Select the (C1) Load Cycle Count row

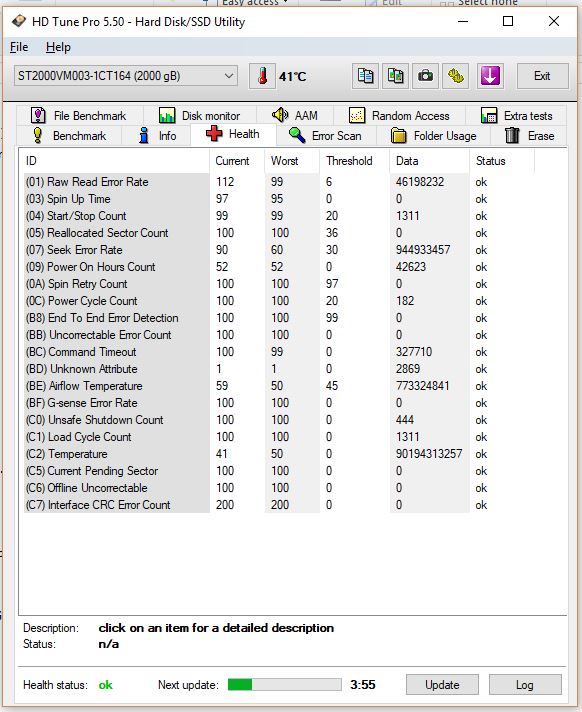(x=279, y=437)
